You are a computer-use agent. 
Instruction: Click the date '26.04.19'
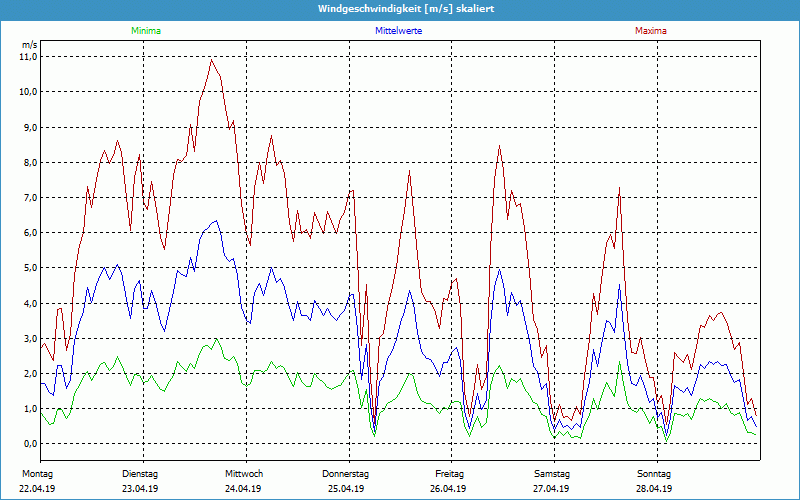coord(448,489)
